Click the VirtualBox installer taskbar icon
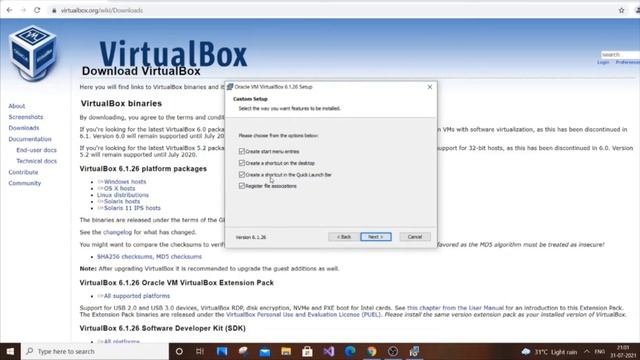Screen dimensions: 640x360 [x=414, y=351]
